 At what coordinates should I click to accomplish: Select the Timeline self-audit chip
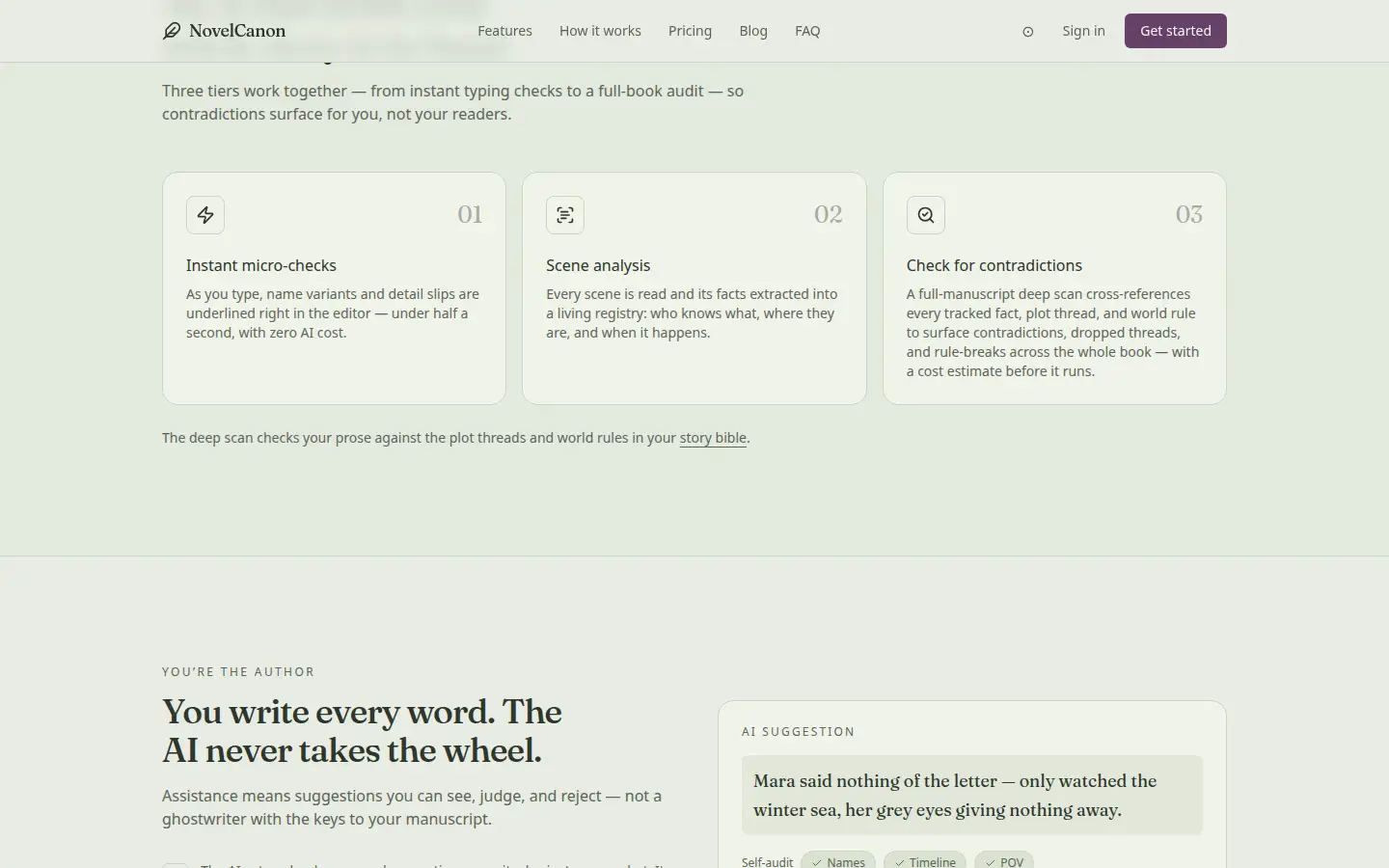click(925, 861)
